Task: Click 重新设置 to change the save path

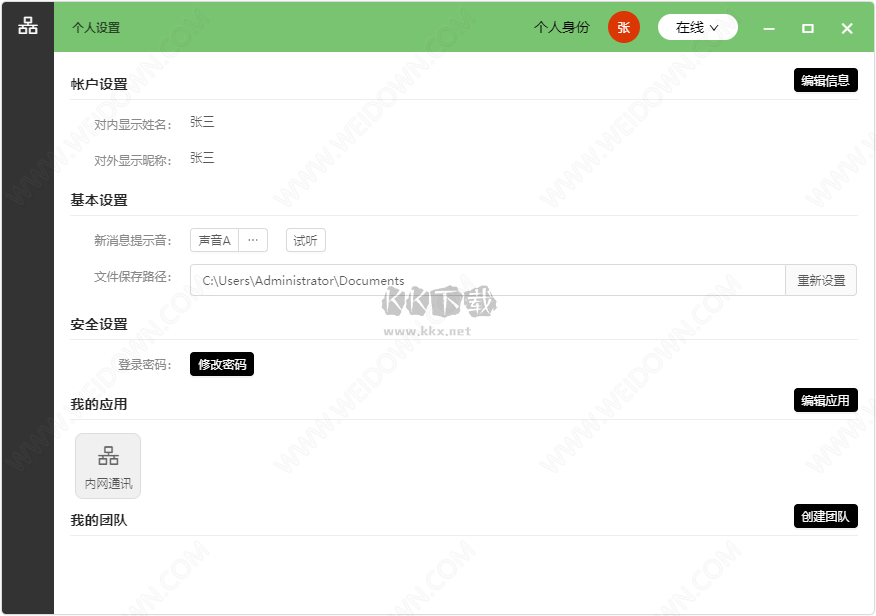Action: coord(823,280)
